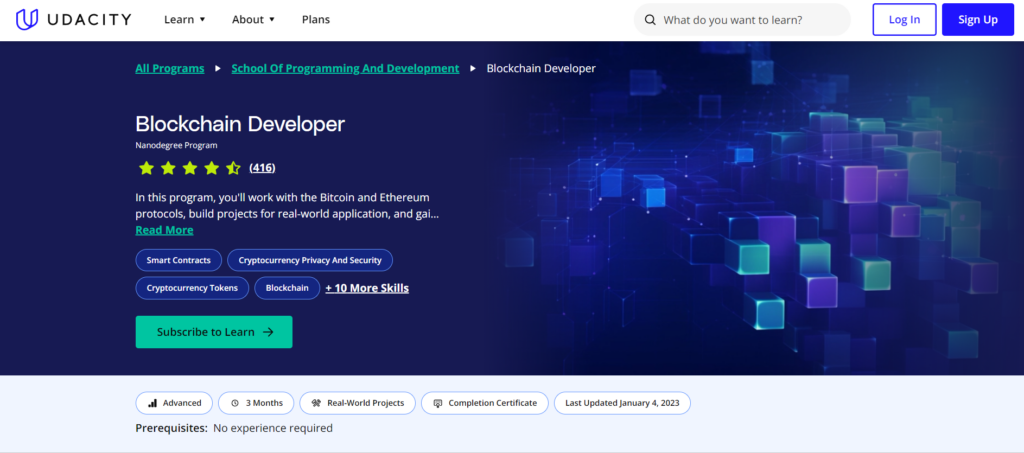Image resolution: width=1024 pixels, height=453 pixels.
Task: Click the certificate icon beside Completion Certificate
Action: (x=438, y=403)
